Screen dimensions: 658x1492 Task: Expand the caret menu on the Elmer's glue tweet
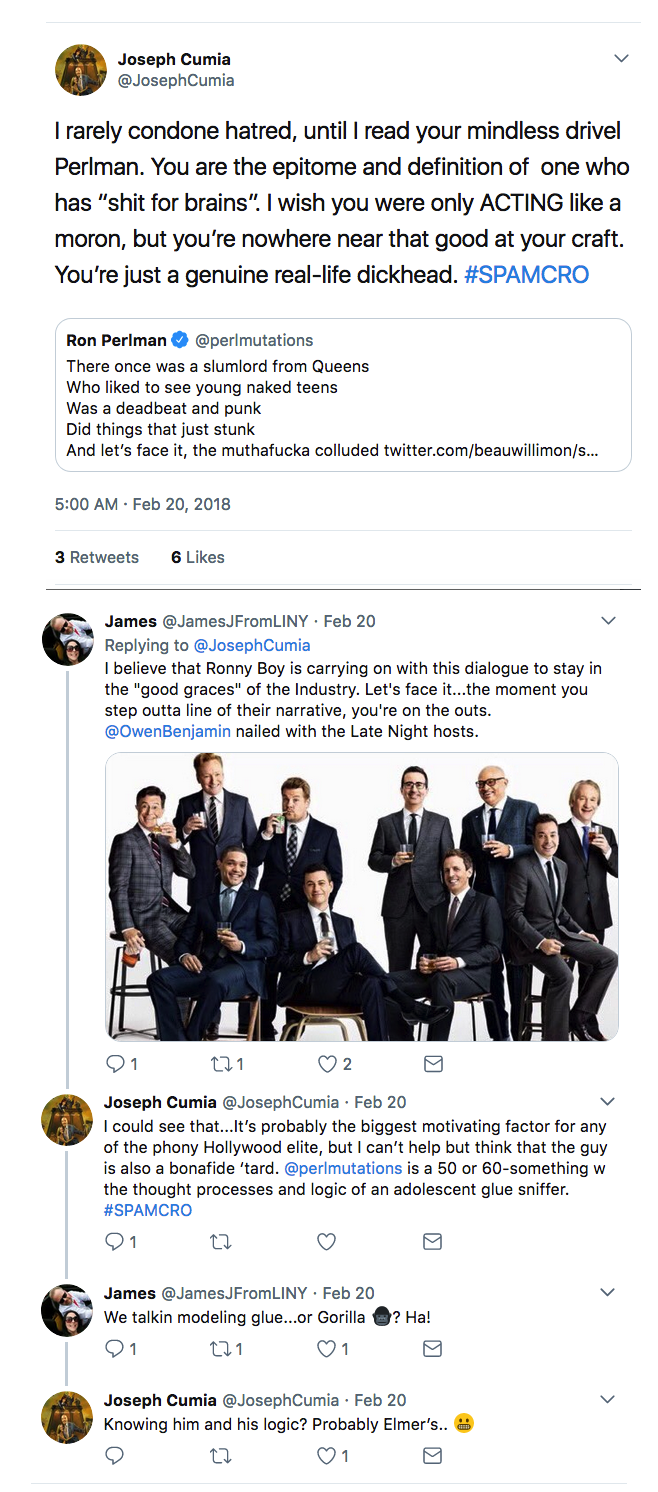point(606,1399)
